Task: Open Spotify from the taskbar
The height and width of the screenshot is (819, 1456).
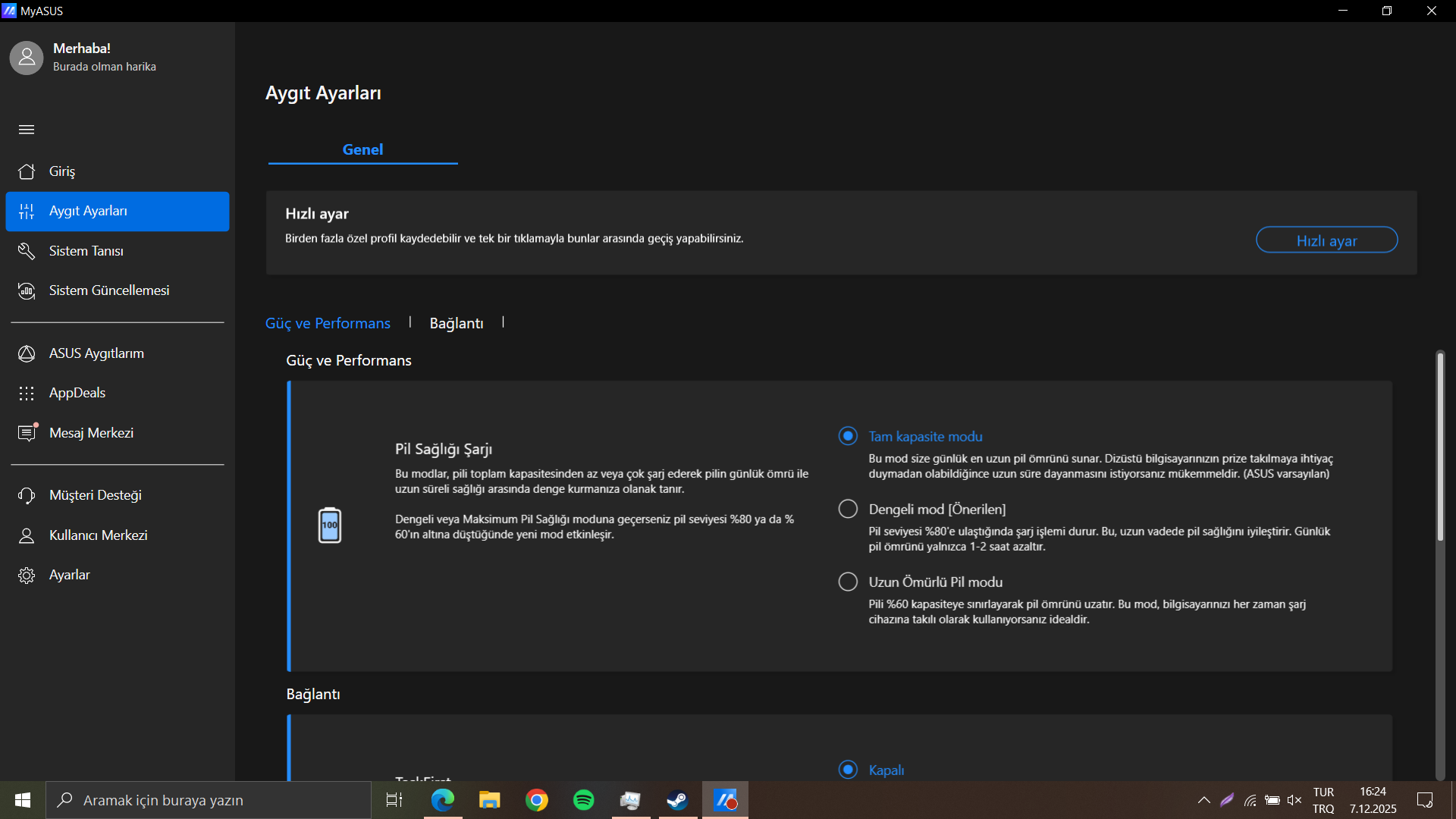Action: 584,800
